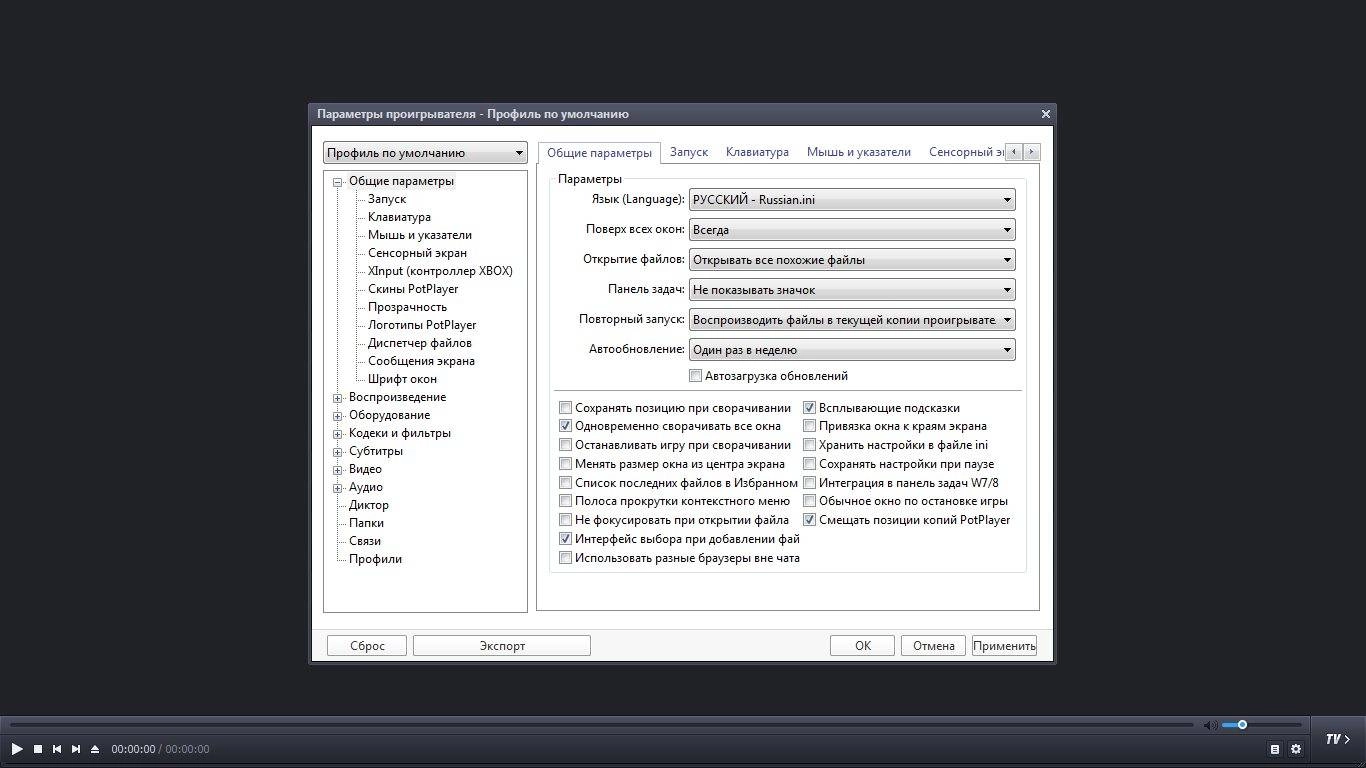Open the playlist panel icon
This screenshot has width=1366, height=768.
pos(1275,749)
